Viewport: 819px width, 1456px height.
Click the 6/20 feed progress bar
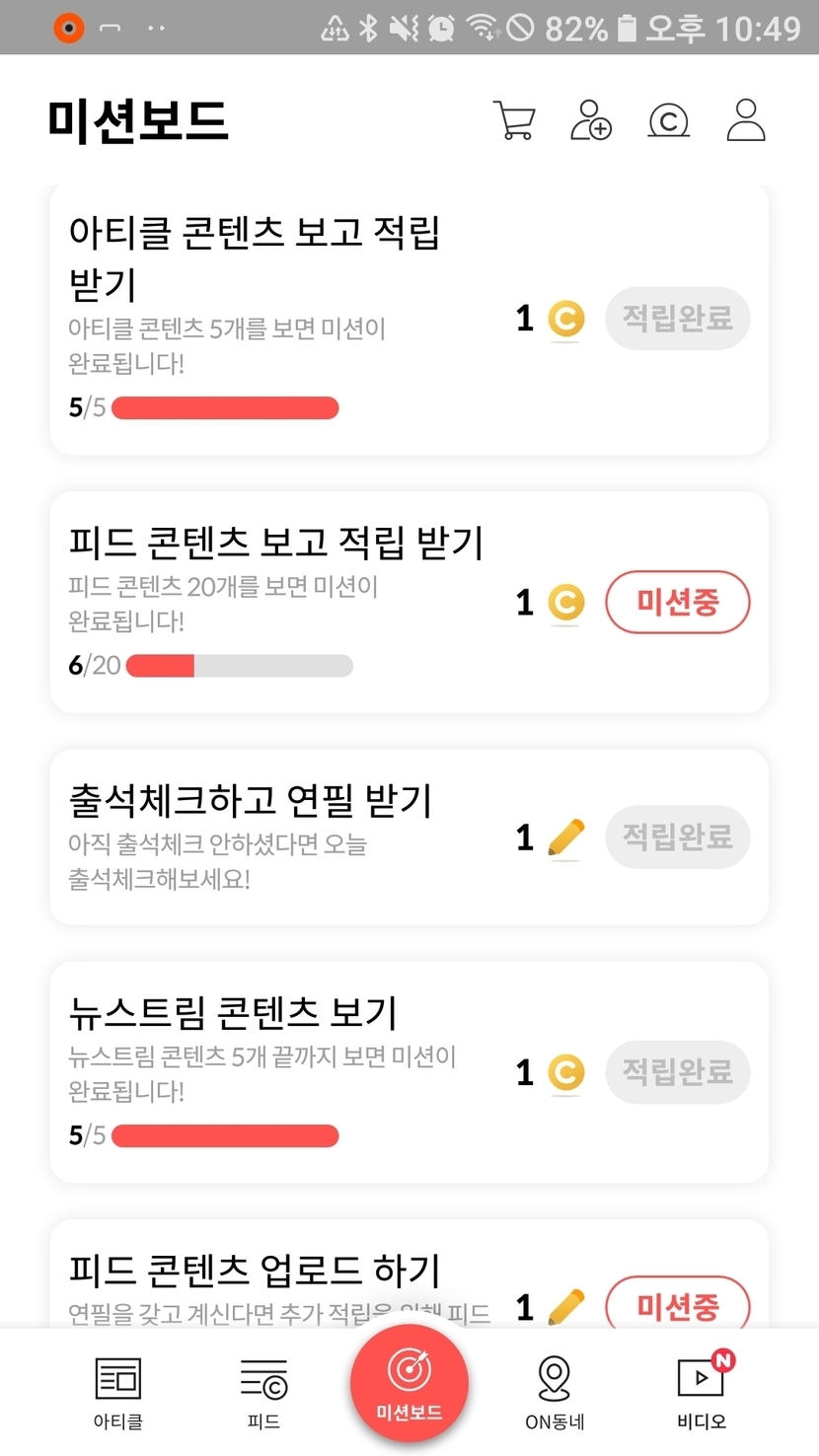[239, 666]
